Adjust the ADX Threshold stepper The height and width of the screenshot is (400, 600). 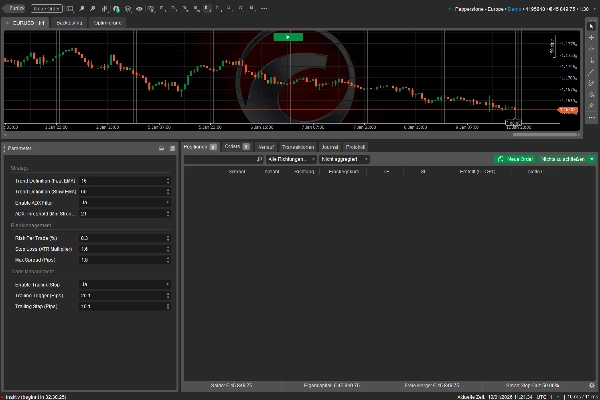pyautogui.click(x=168, y=214)
